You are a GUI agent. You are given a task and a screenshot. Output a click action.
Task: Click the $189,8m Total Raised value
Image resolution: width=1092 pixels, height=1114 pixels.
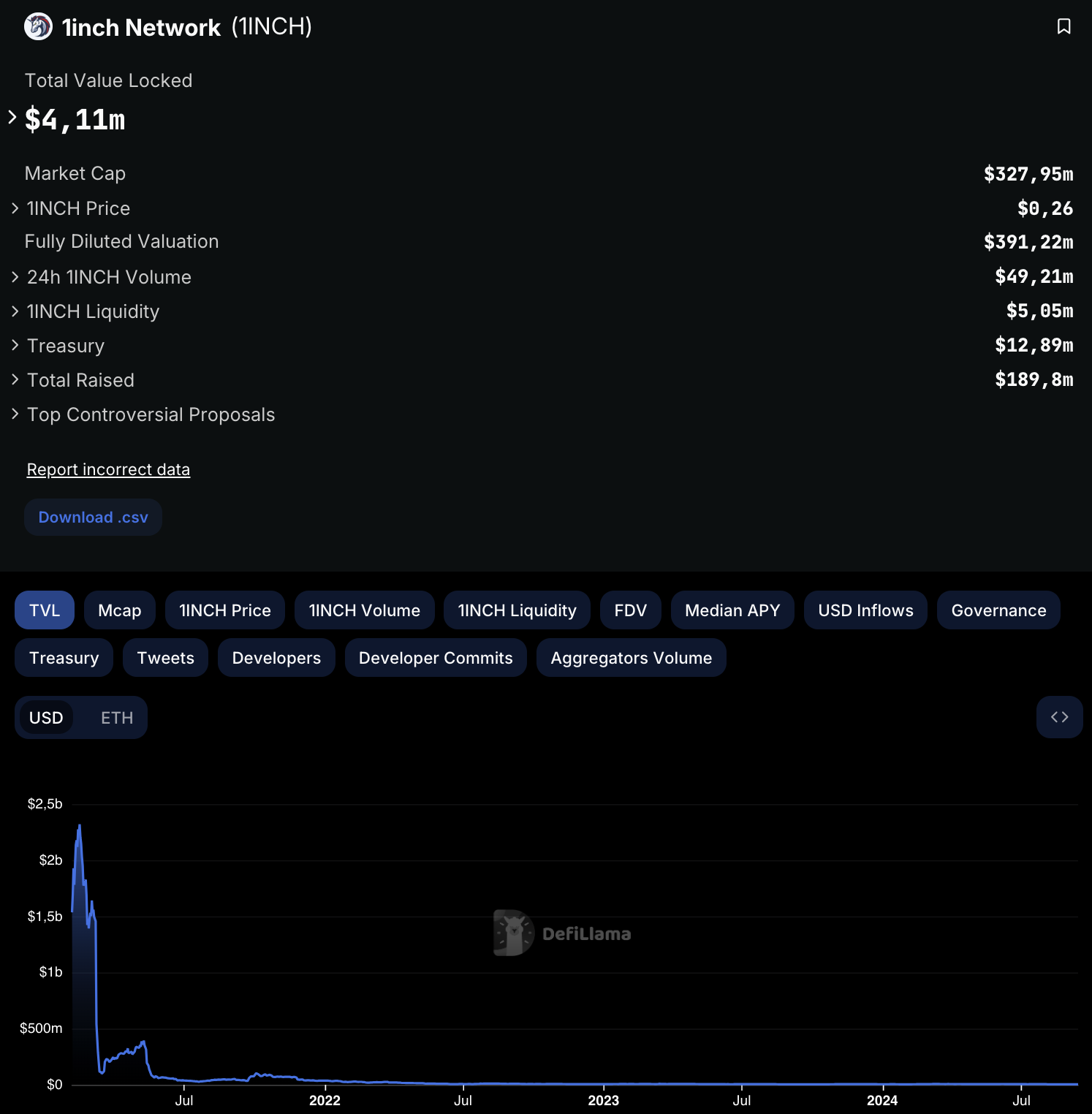(x=1034, y=379)
